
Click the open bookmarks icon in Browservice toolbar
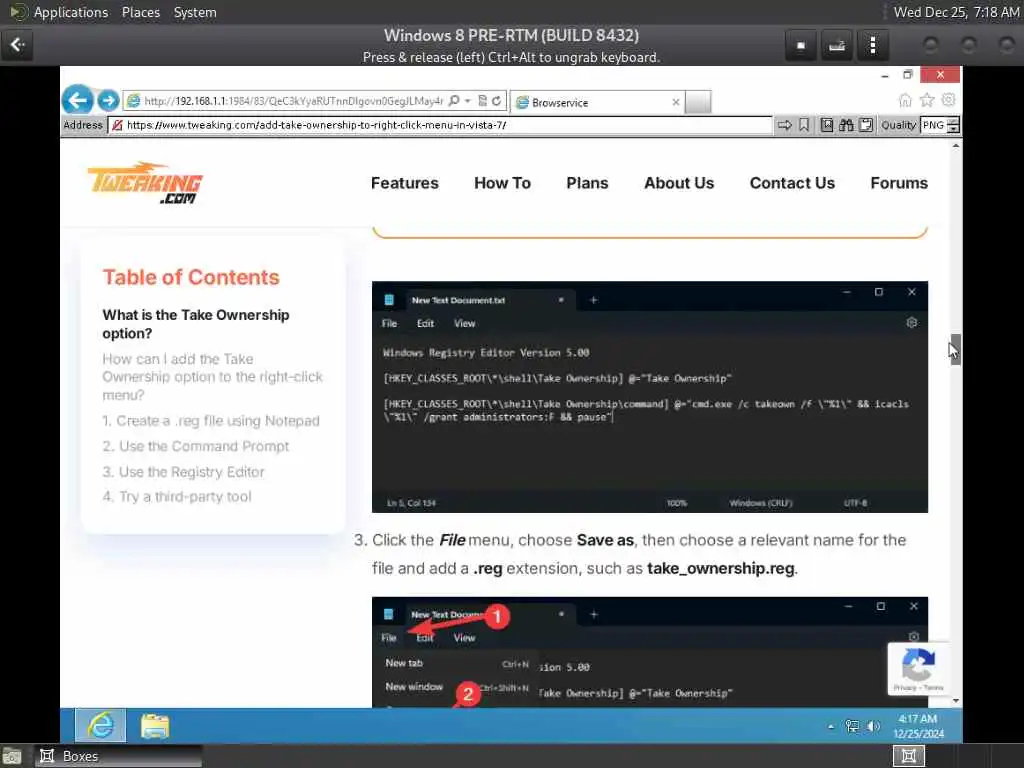point(827,125)
